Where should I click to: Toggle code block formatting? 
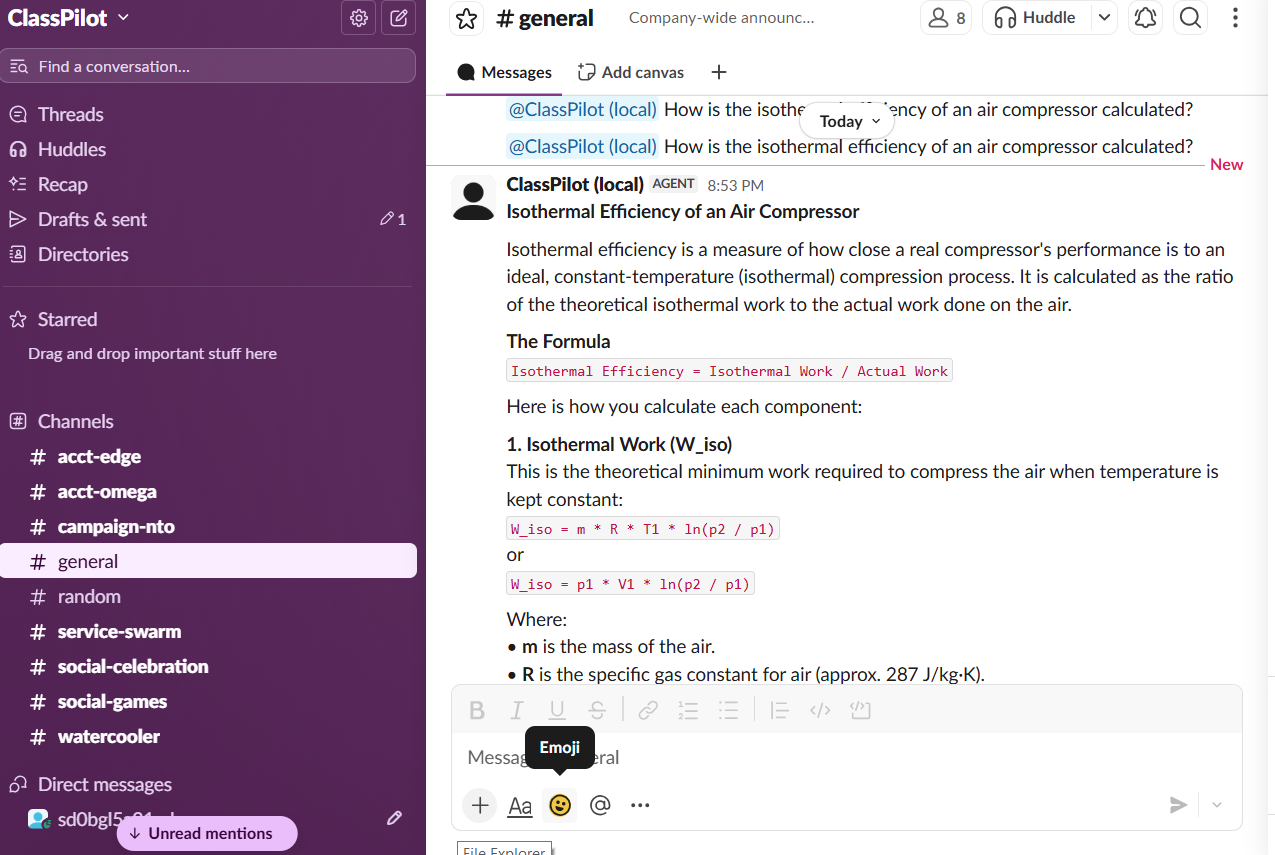coord(860,710)
